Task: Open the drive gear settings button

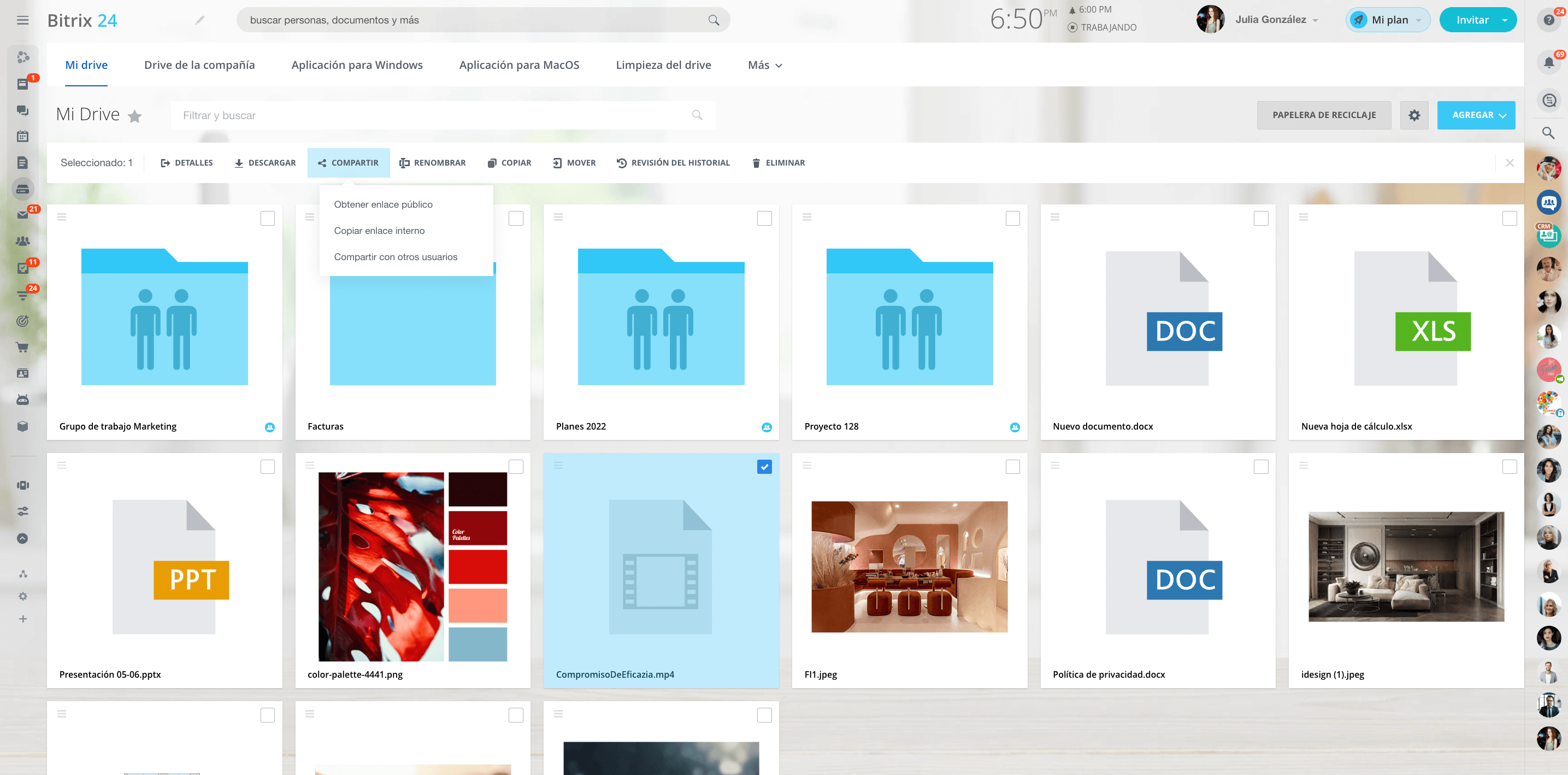Action: (x=1414, y=115)
